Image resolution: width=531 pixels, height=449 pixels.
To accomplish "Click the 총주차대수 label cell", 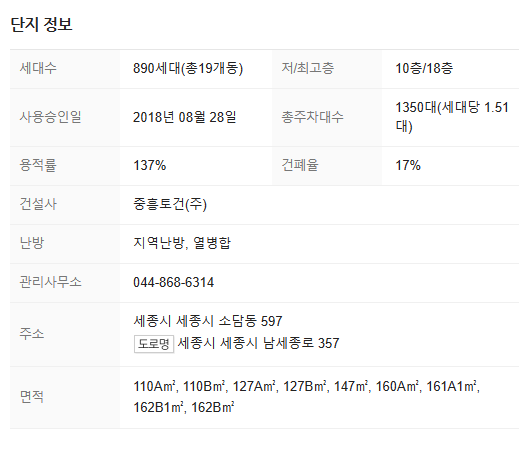I will click(x=327, y=117).
